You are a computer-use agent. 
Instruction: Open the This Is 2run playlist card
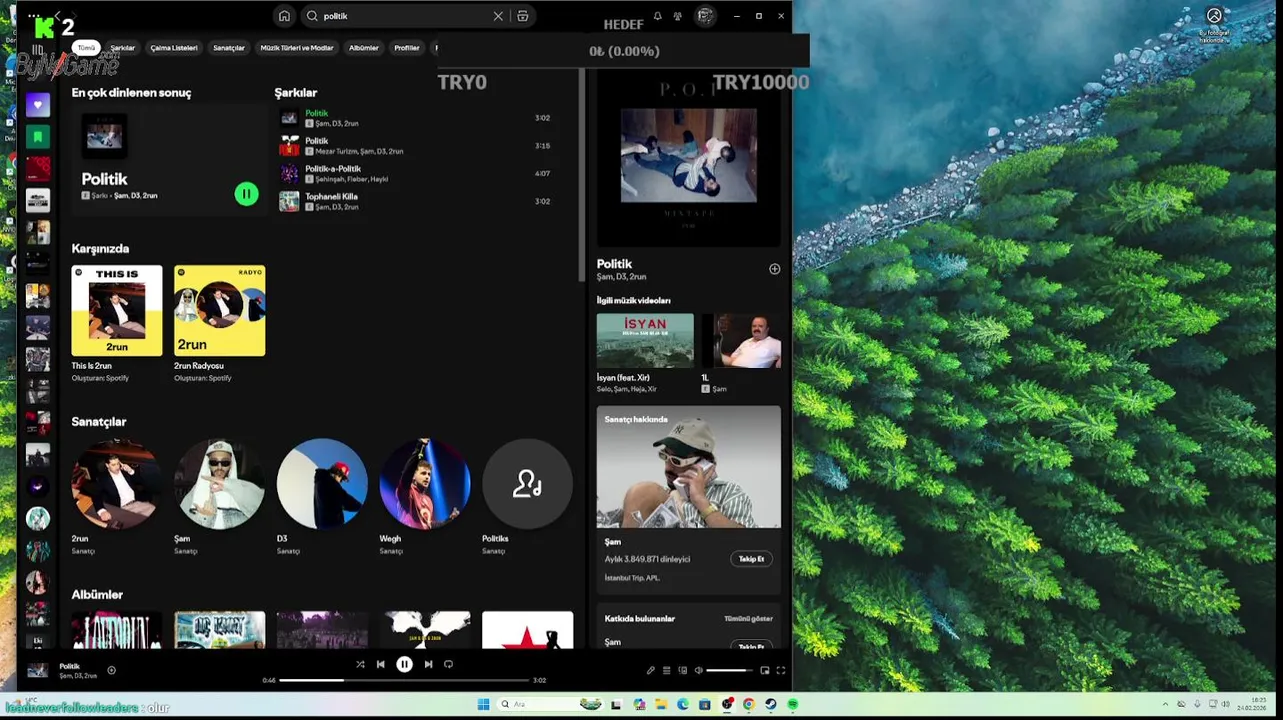tap(117, 324)
